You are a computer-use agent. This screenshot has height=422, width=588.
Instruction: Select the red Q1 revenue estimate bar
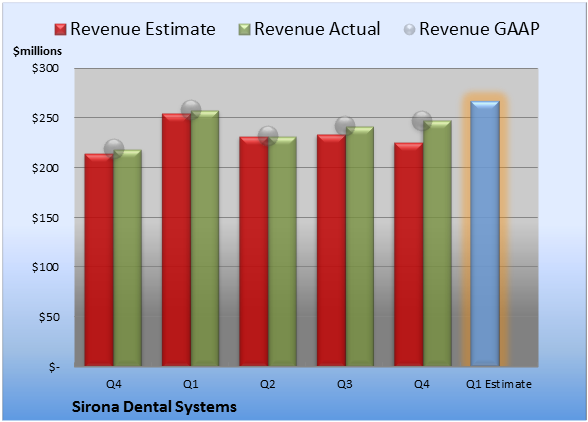coord(176,240)
